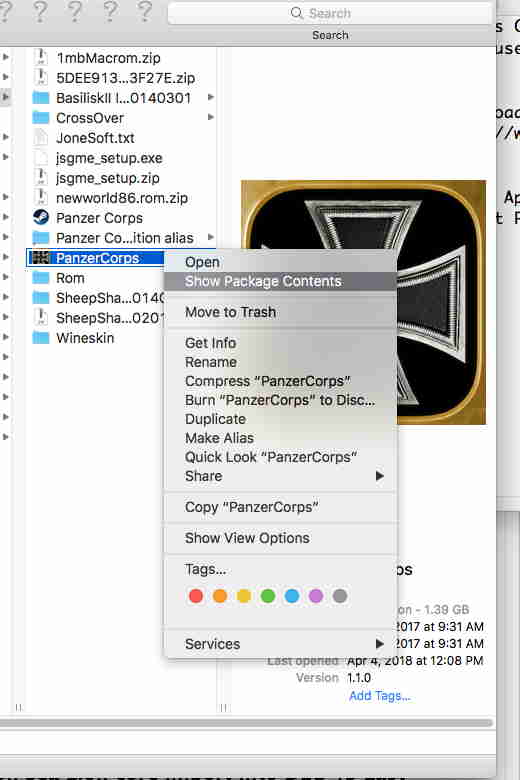
Task: Click the search magnifier icon
Action: click(x=297, y=13)
